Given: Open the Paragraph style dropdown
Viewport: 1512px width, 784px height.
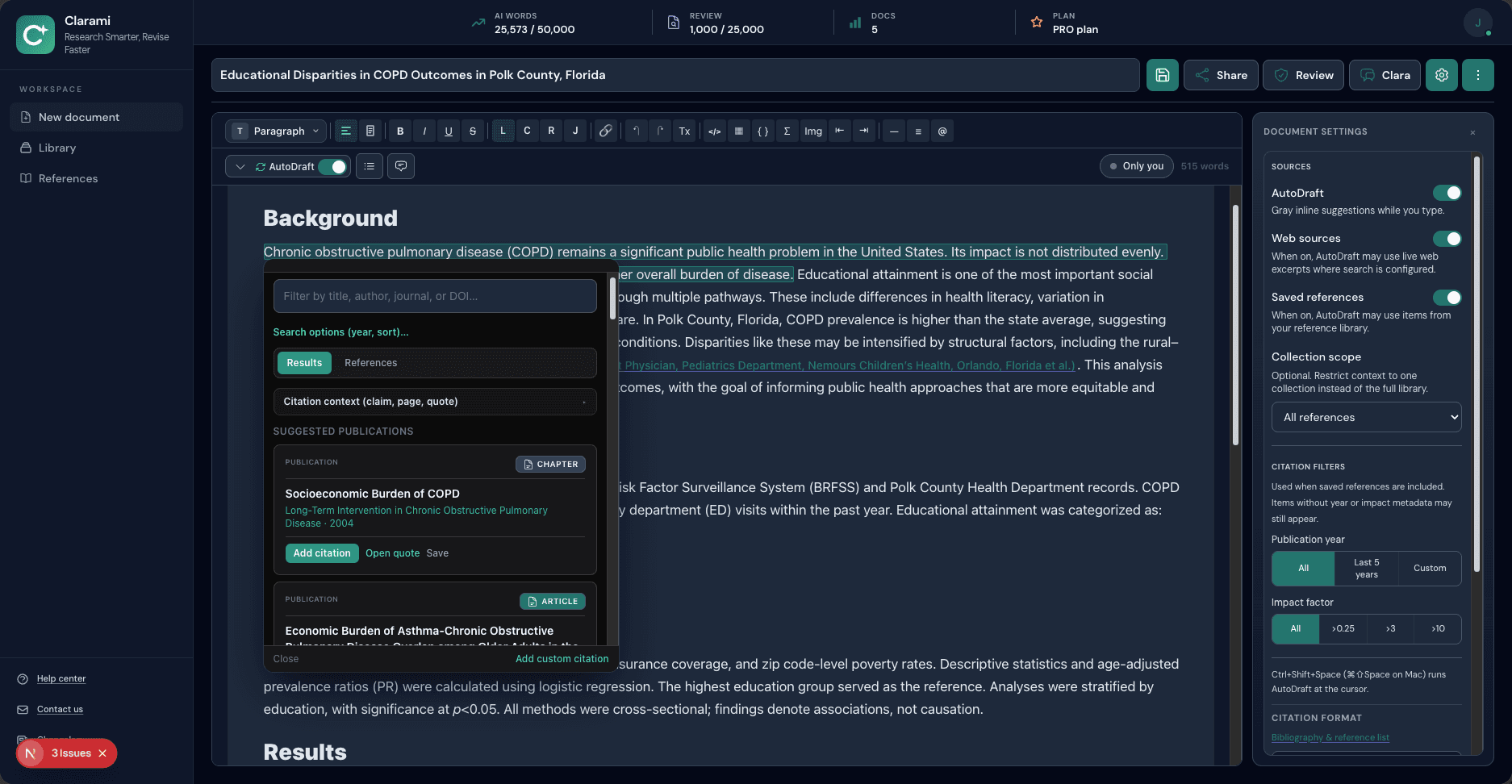Looking at the screenshot, I should (275, 131).
